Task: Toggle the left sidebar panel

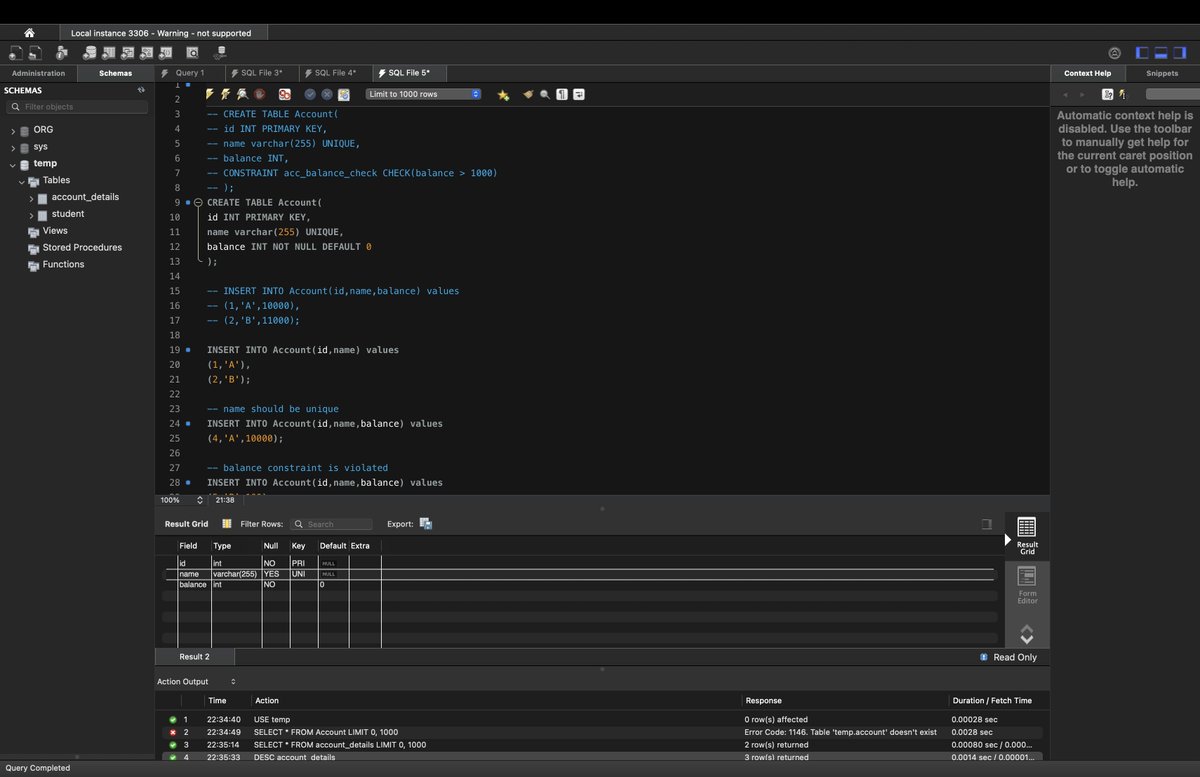Action: tap(1143, 53)
